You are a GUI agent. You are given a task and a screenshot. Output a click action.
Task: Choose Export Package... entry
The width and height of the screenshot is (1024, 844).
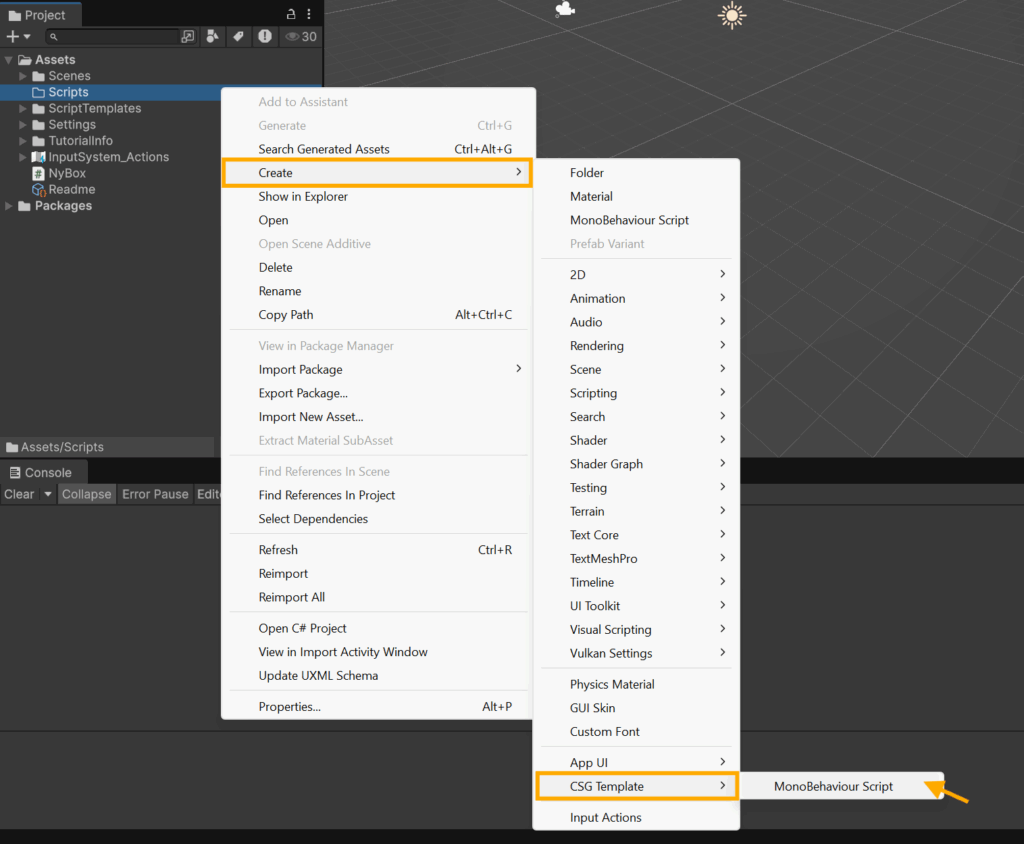[x=378, y=393]
